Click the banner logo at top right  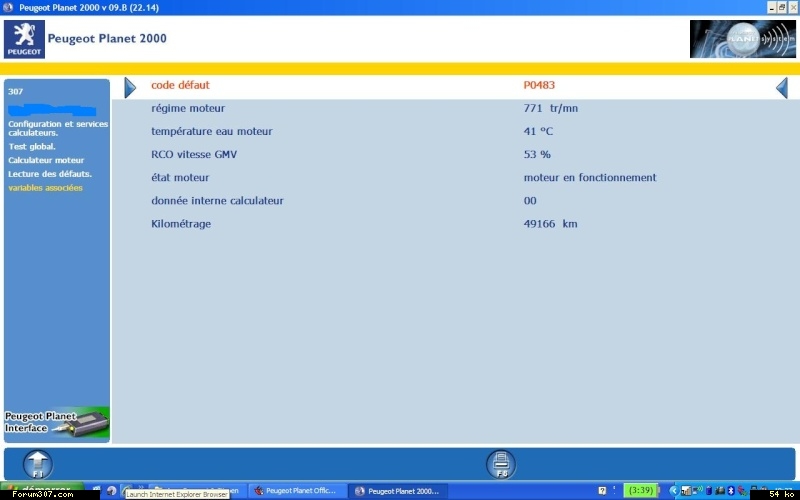coord(742,39)
